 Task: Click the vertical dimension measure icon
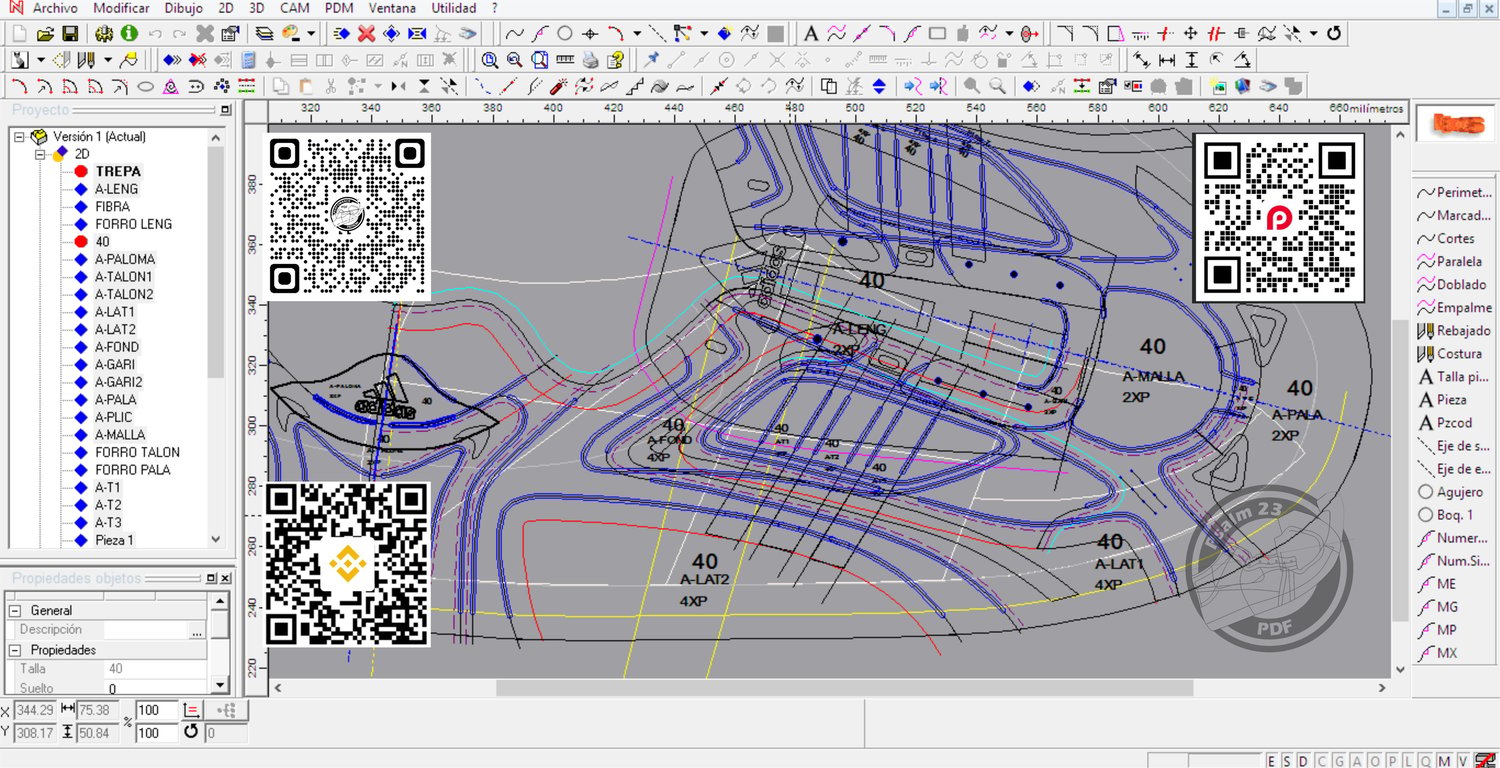[x=1192, y=60]
